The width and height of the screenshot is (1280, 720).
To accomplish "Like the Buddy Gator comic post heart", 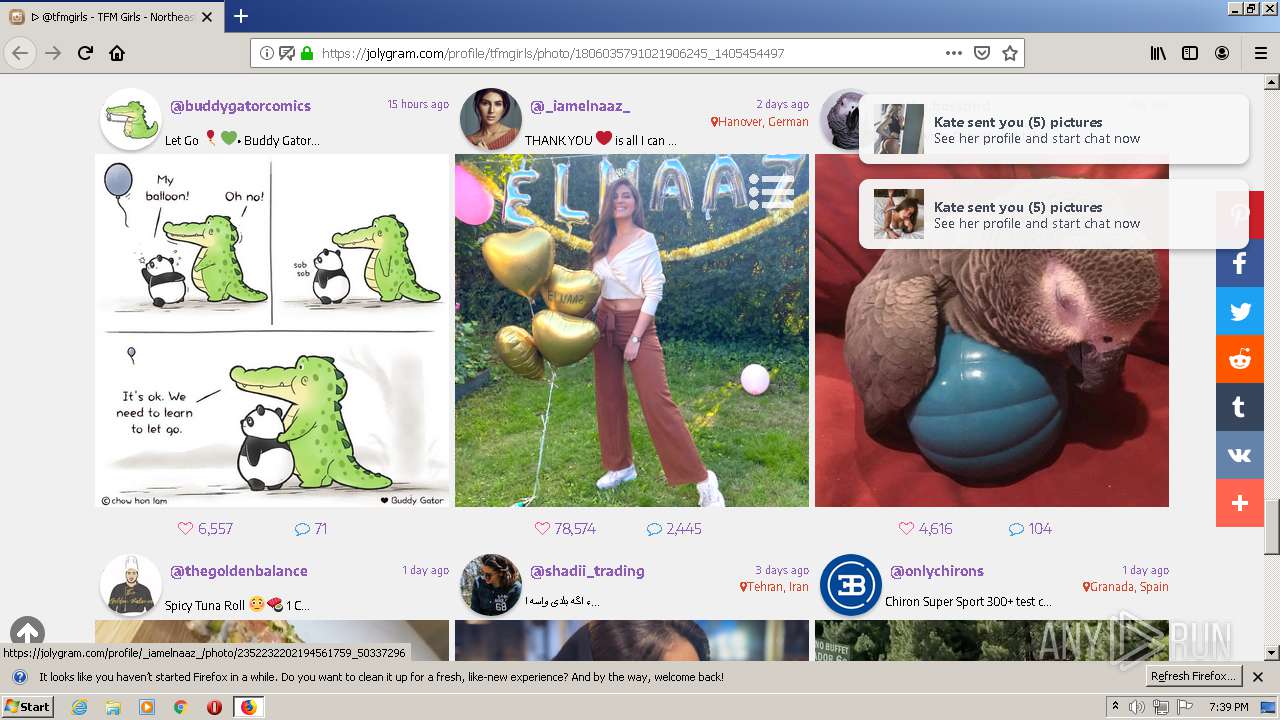I will coord(185,528).
